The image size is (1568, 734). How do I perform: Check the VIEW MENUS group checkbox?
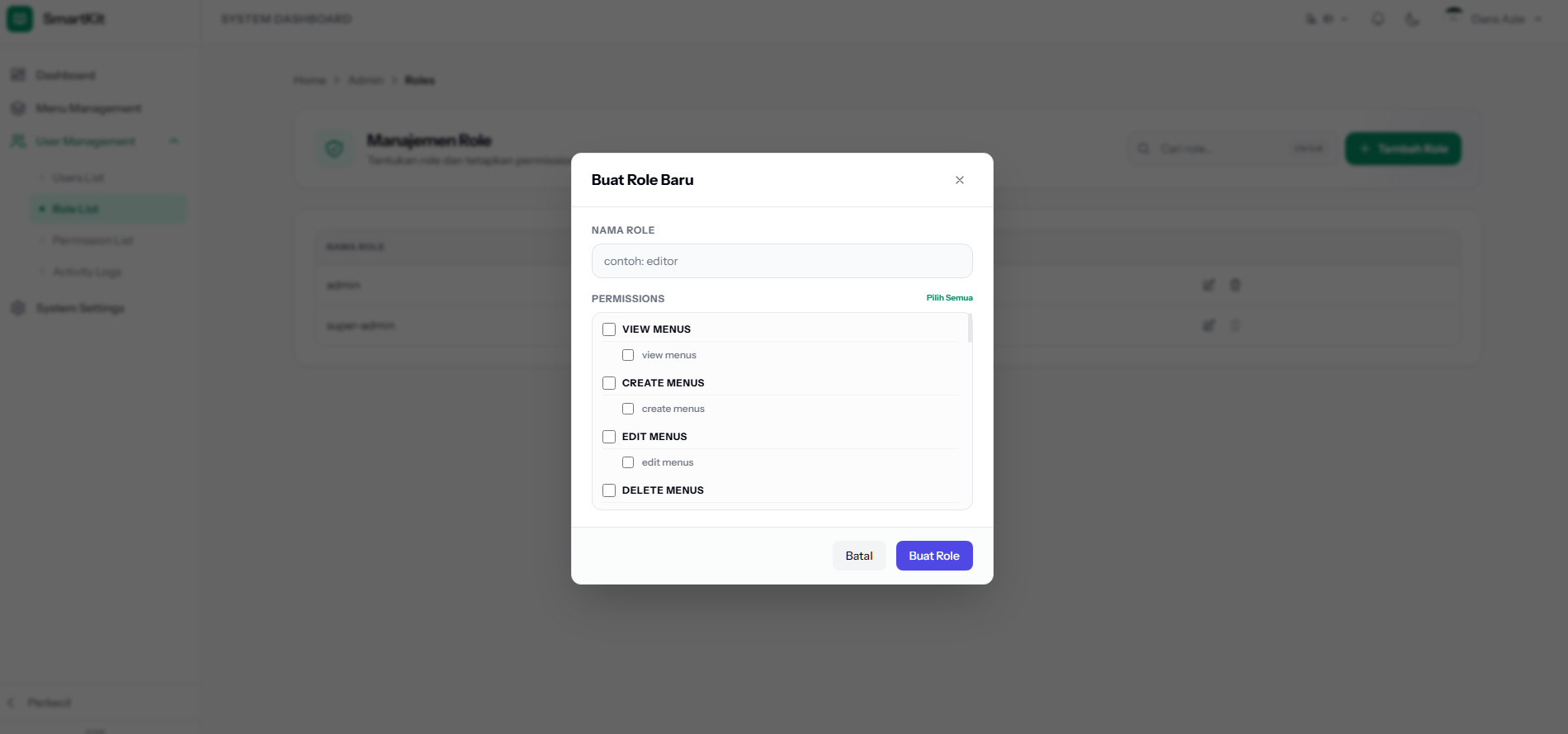(x=609, y=329)
